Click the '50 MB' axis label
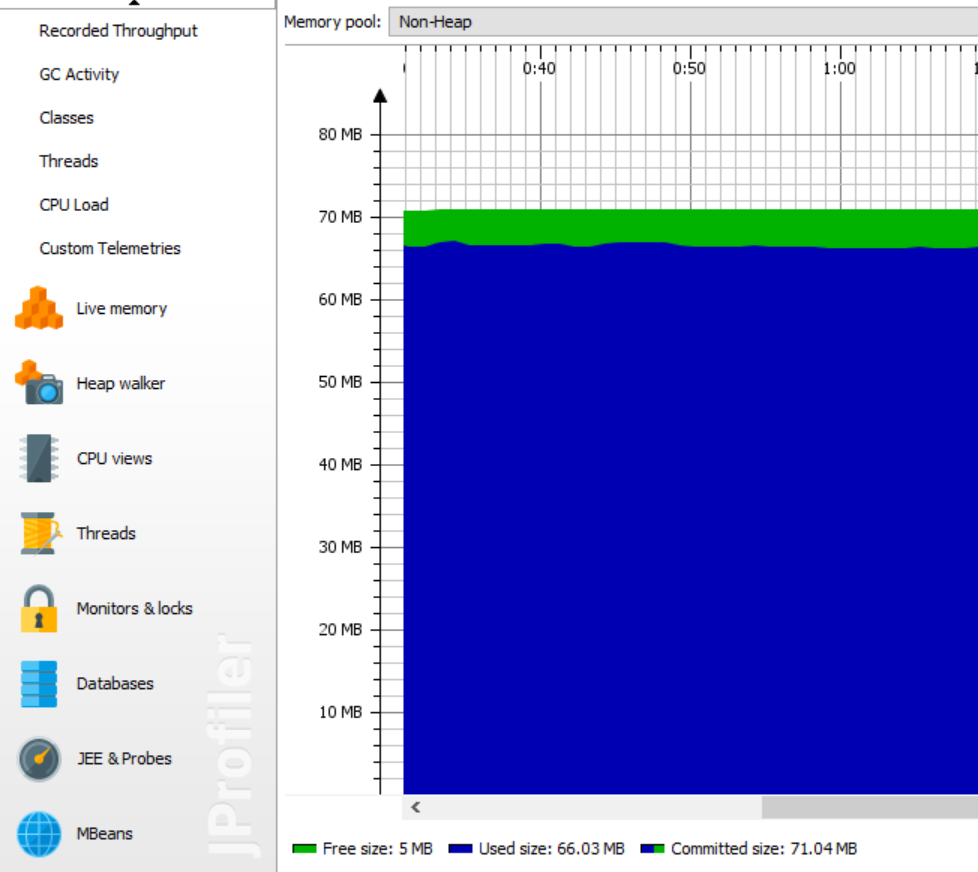The height and width of the screenshot is (872, 978). [340, 382]
